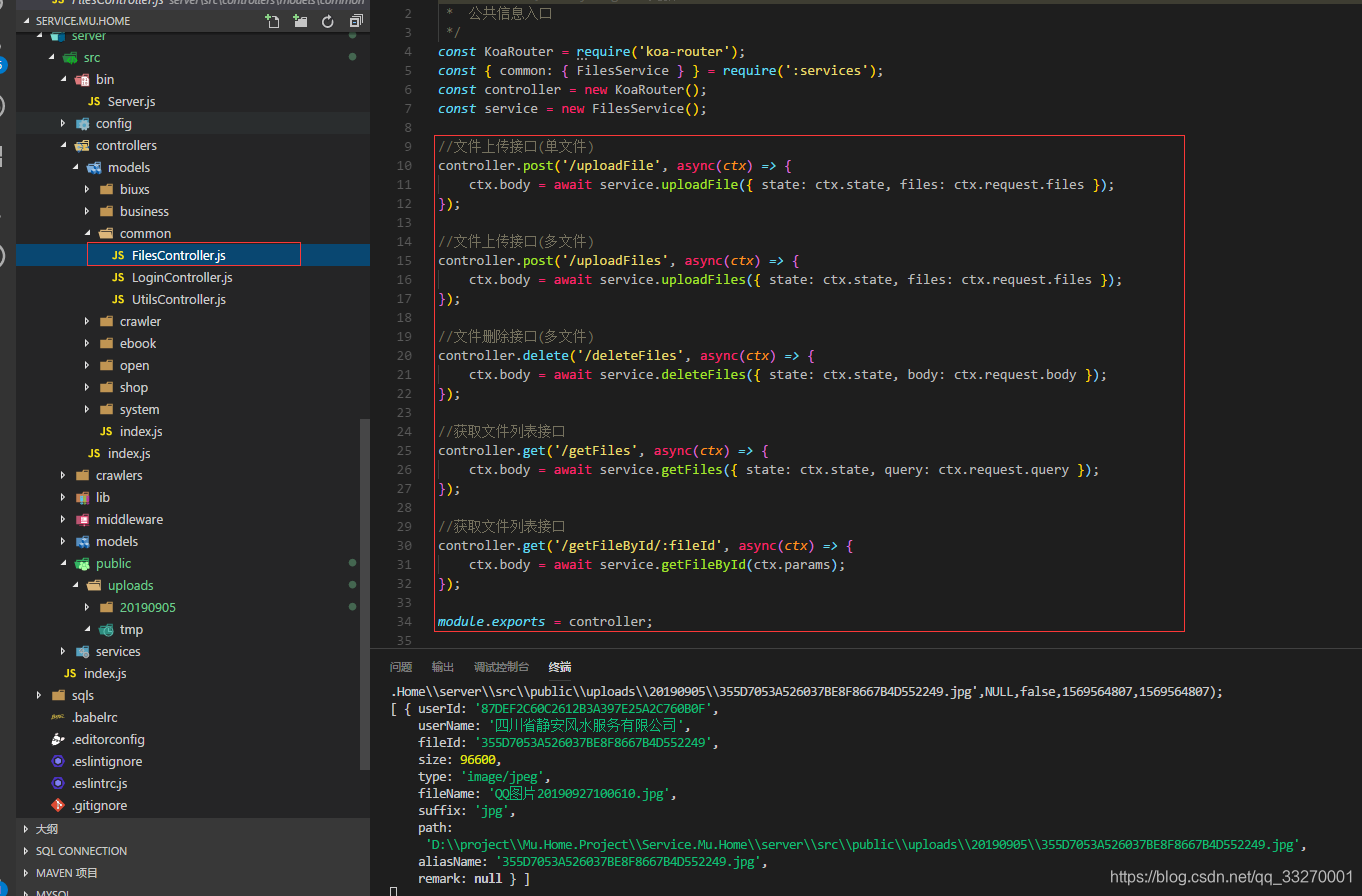Screen dimensions: 1362x896
Task: Switch to the 调试控制台 tab
Action: coord(501,666)
